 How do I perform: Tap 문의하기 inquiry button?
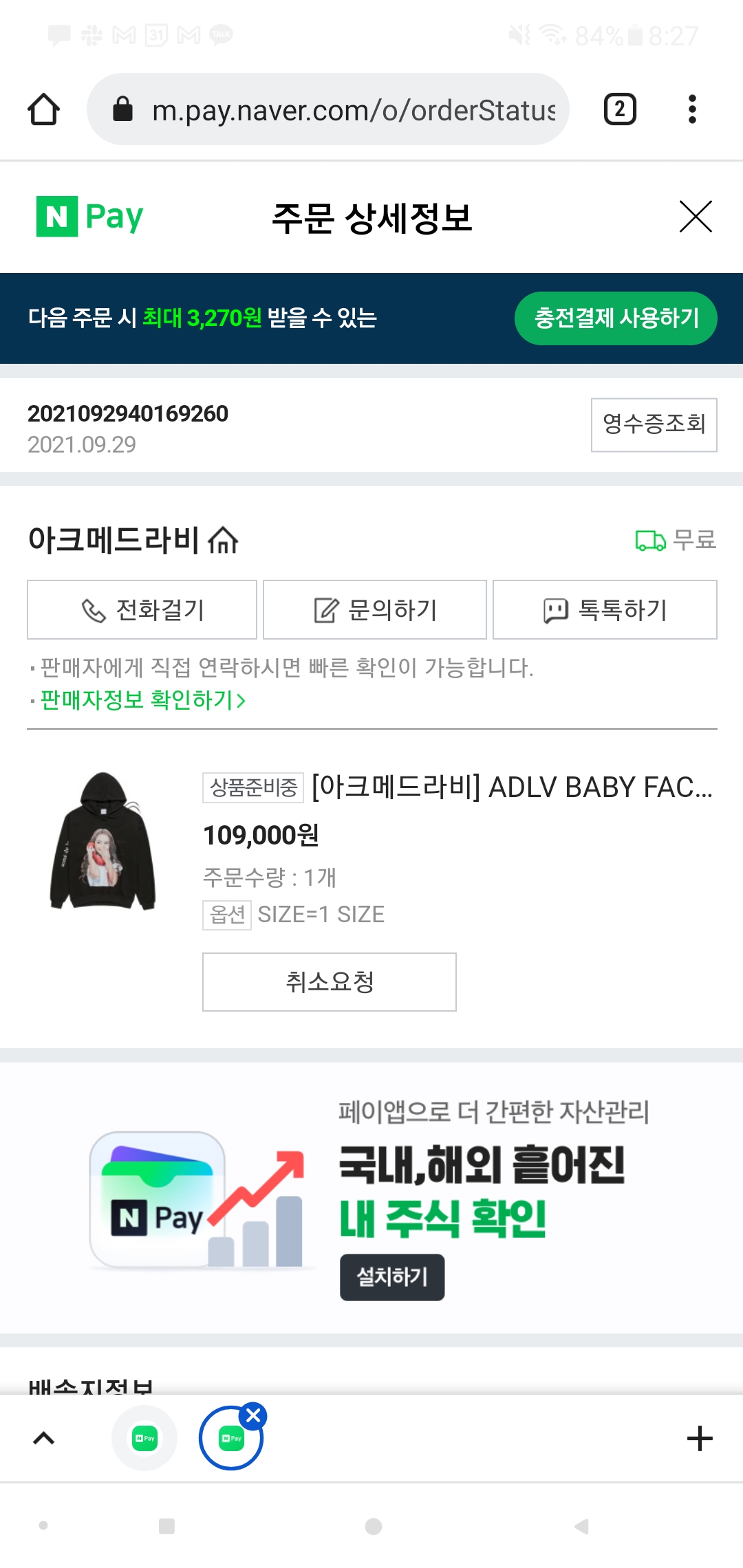tap(375, 610)
